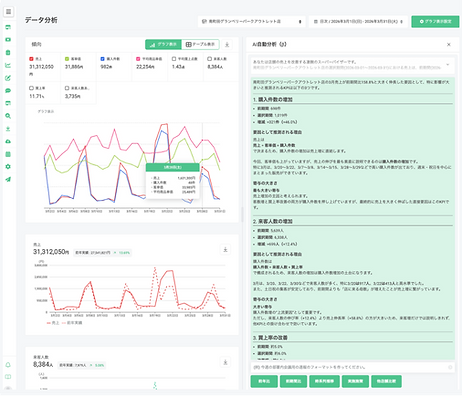Expand the AI prompt text chevron
This screenshot has height=396, width=462.
coord(447,64)
